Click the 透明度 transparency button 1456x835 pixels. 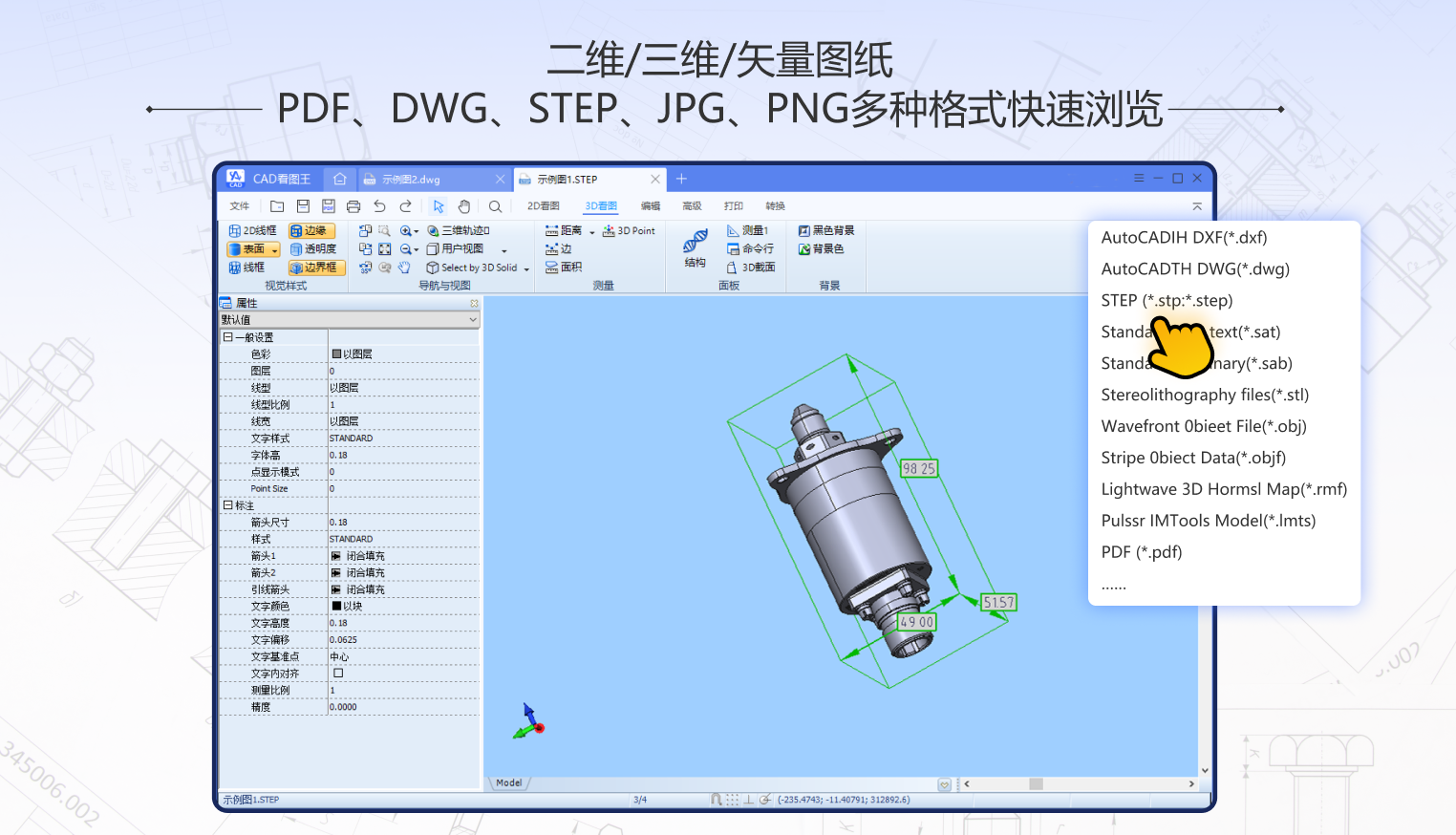[313, 249]
